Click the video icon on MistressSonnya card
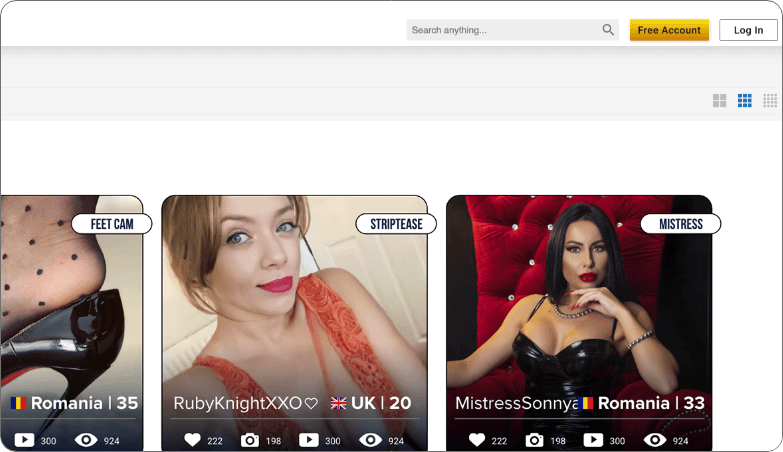 [593, 440]
